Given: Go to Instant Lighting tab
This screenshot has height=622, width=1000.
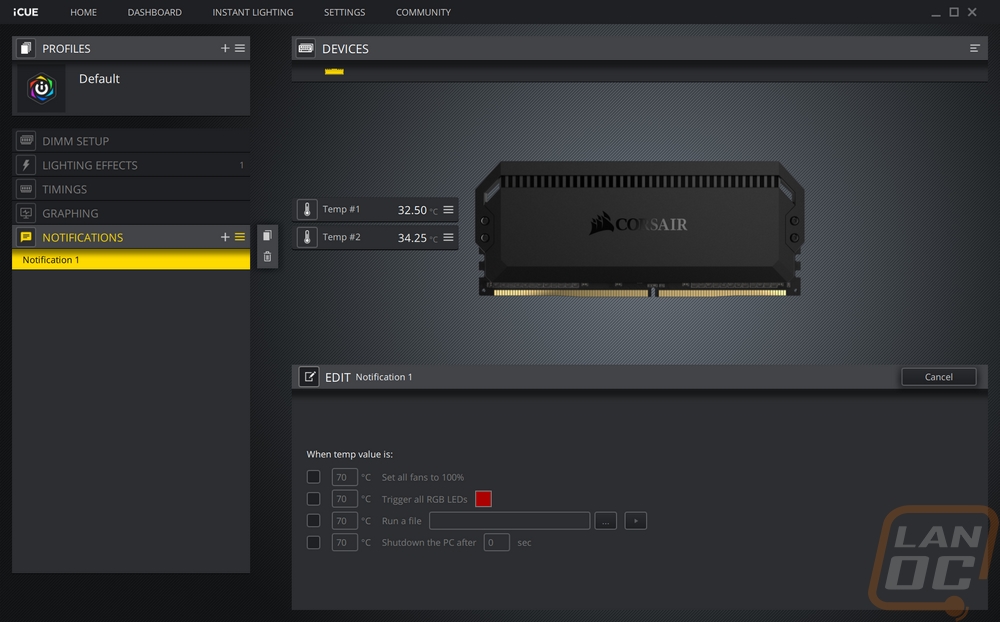Looking at the screenshot, I should (x=253, y=12).
